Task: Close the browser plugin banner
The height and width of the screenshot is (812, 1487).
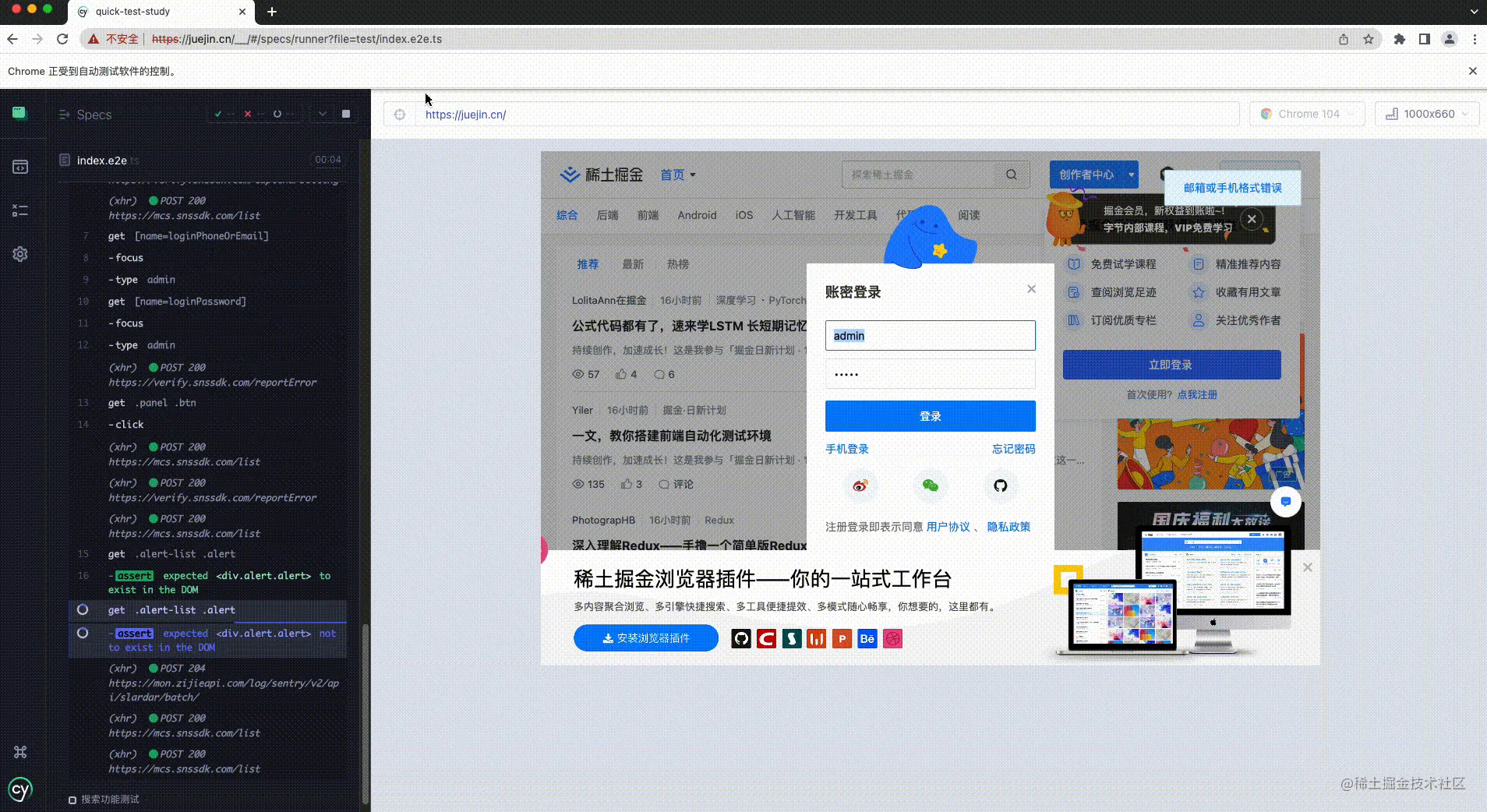Action: [x=1308, y=567]
